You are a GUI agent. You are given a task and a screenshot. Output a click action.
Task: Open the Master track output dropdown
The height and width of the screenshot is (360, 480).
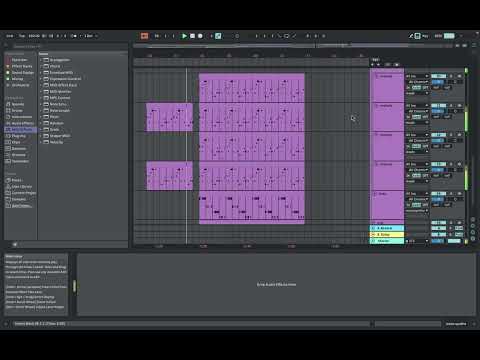(417, 241)
